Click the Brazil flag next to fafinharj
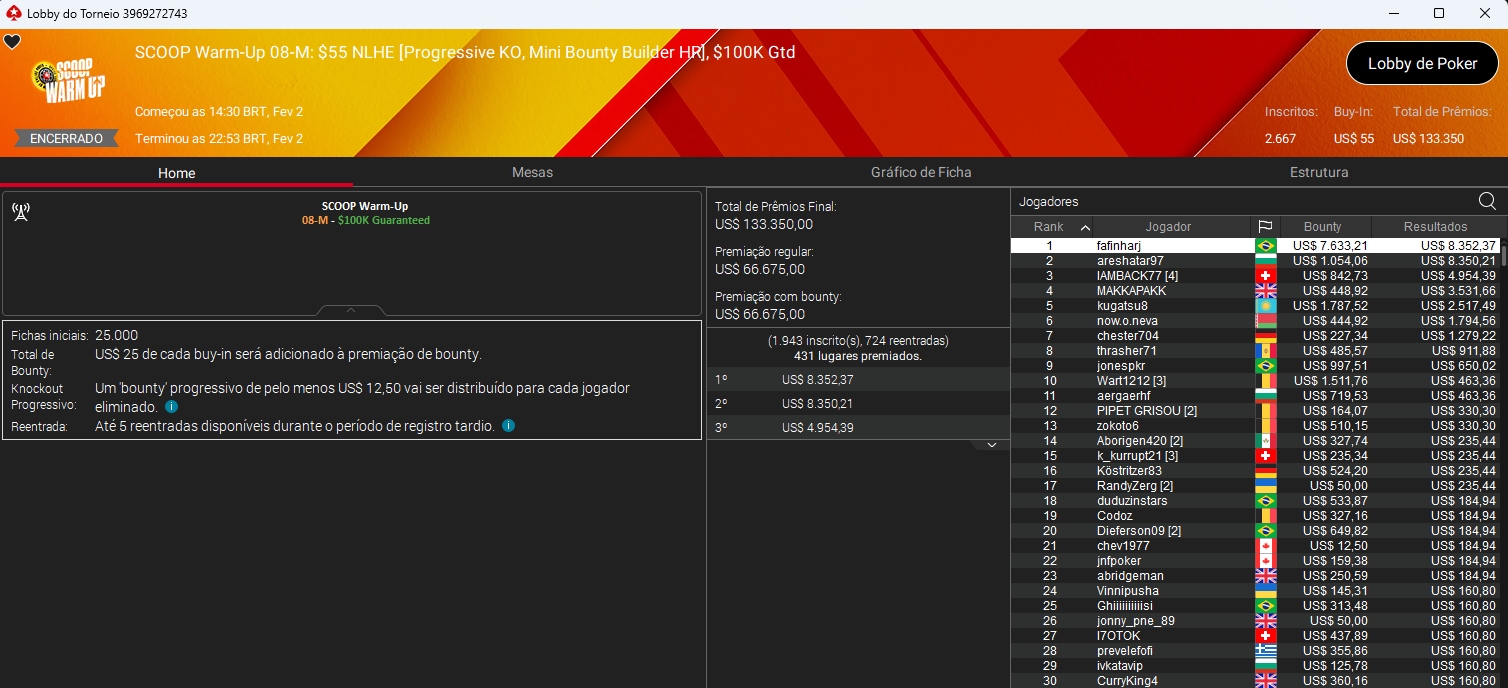1508x688 pixels. coord(1265,246)
